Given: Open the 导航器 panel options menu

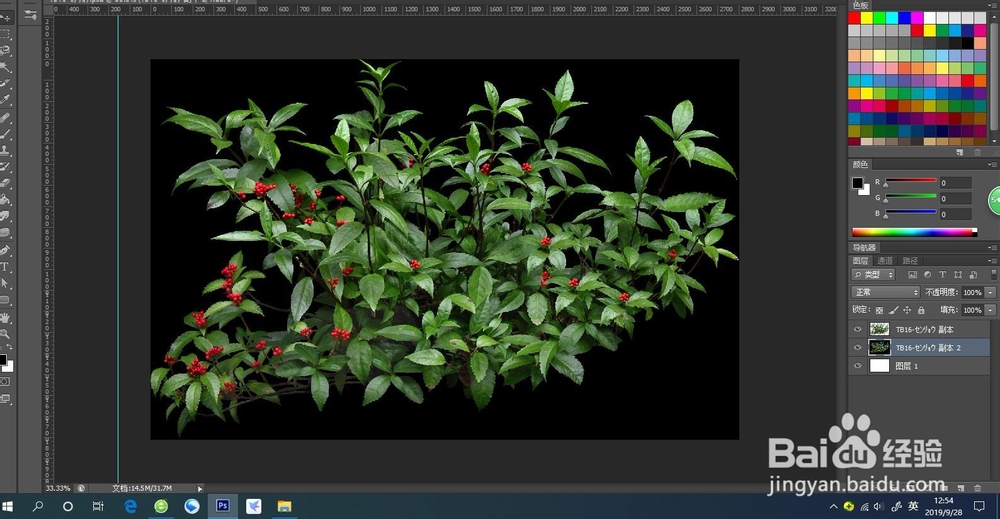Looking at the screenshot, I should [x=992, y=247].
